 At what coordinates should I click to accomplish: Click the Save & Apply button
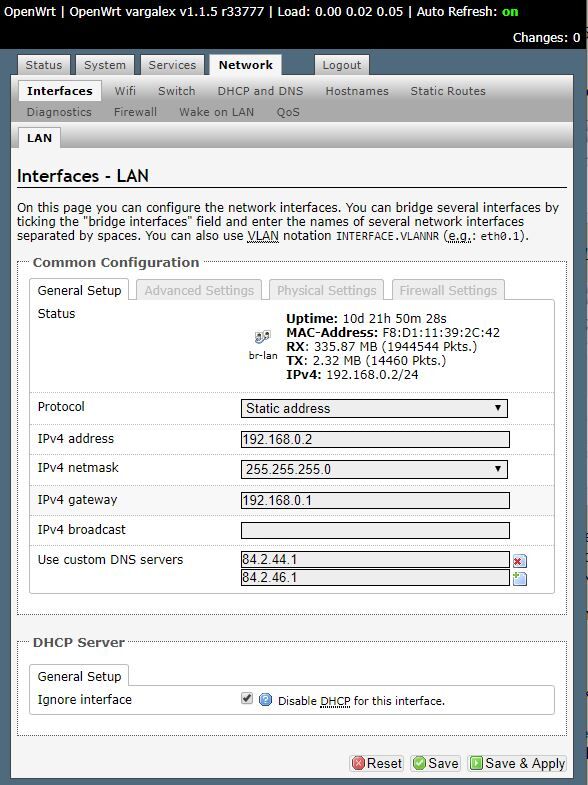(517, 763)
